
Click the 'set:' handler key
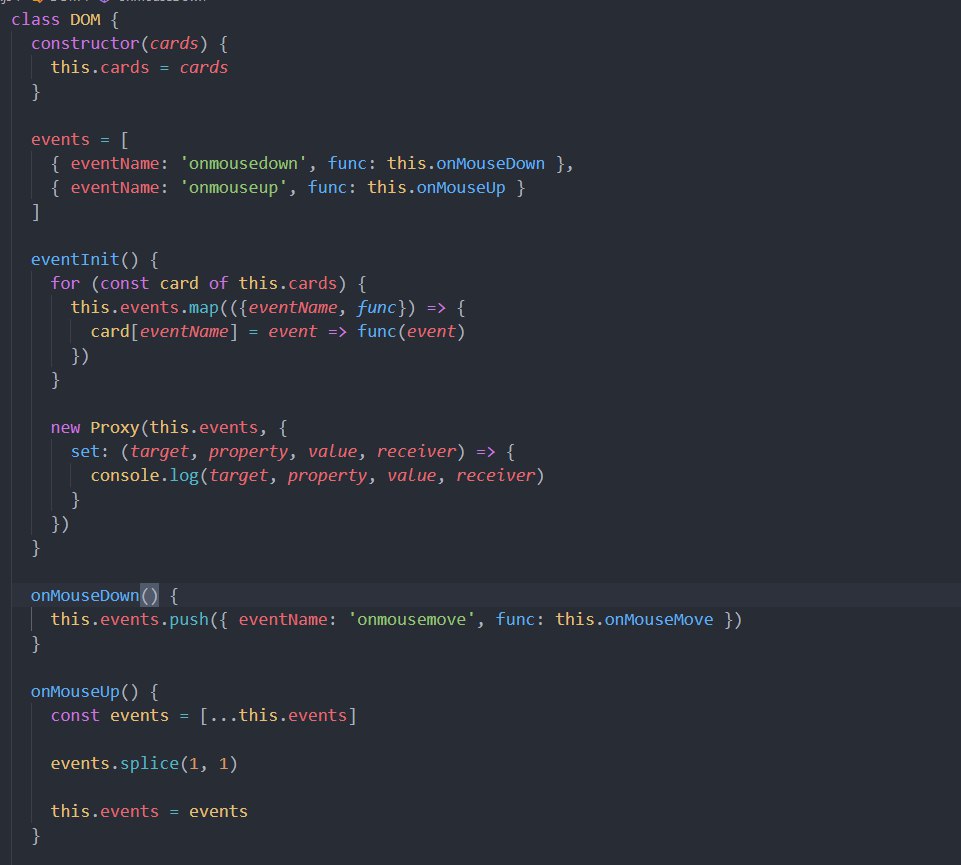point(89,451)
